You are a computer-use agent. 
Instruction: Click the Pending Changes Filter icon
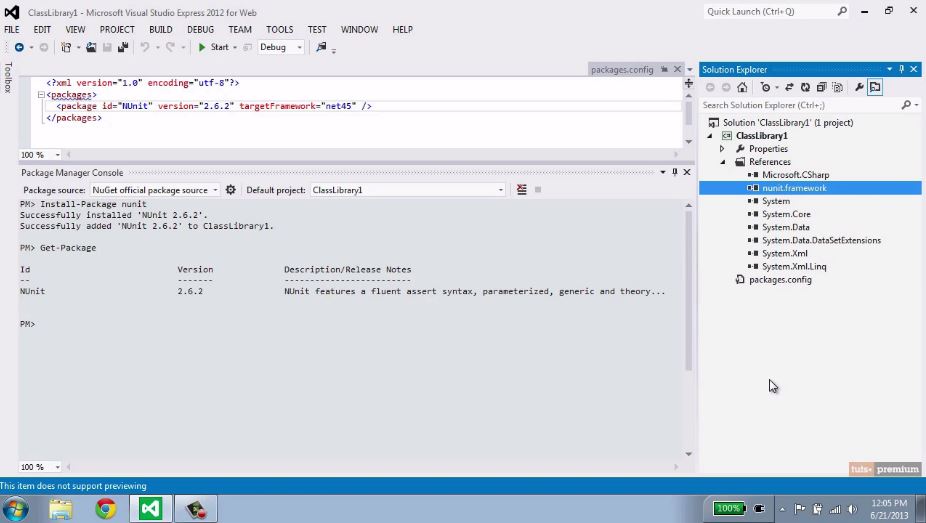[x=765, y=87]
